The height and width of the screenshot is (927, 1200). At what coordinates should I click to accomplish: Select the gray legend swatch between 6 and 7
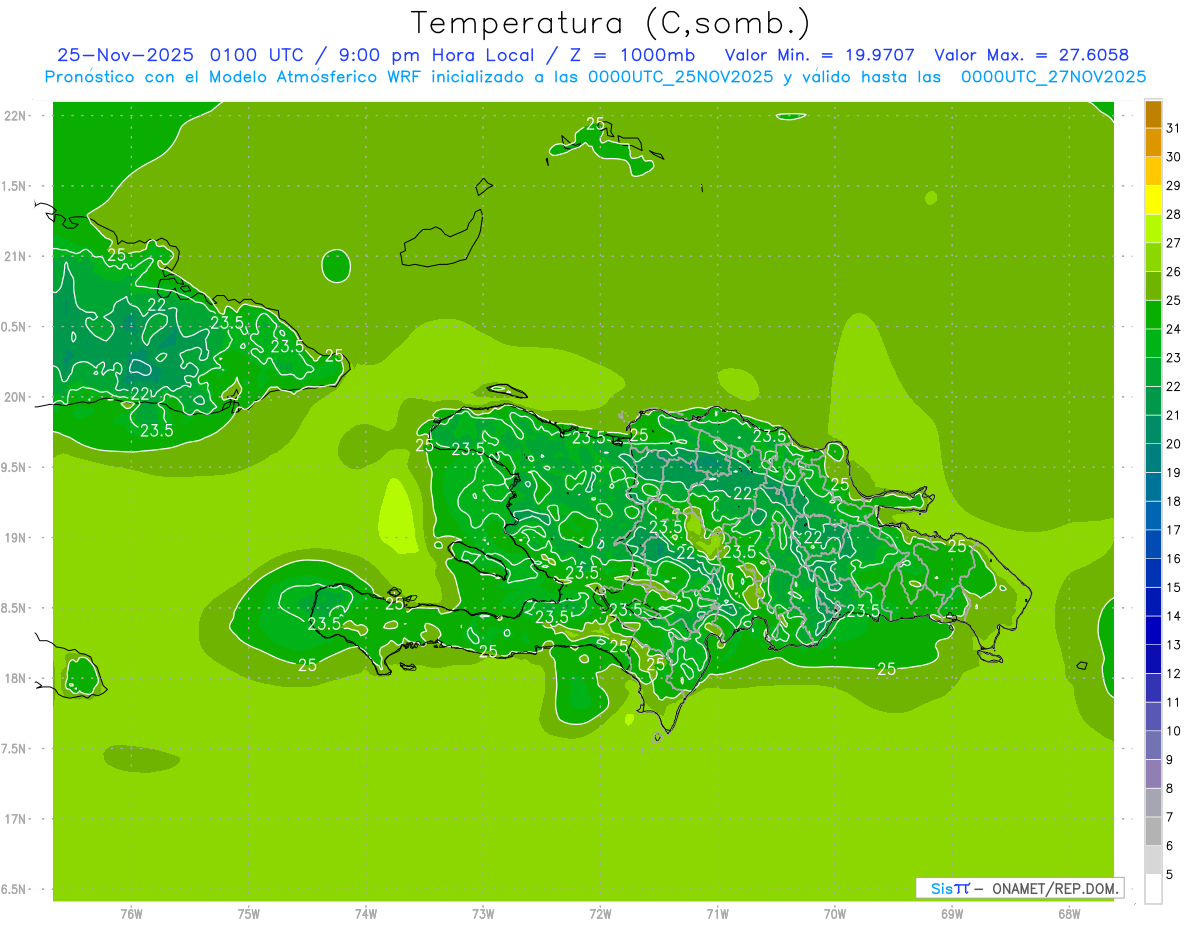1153,832
